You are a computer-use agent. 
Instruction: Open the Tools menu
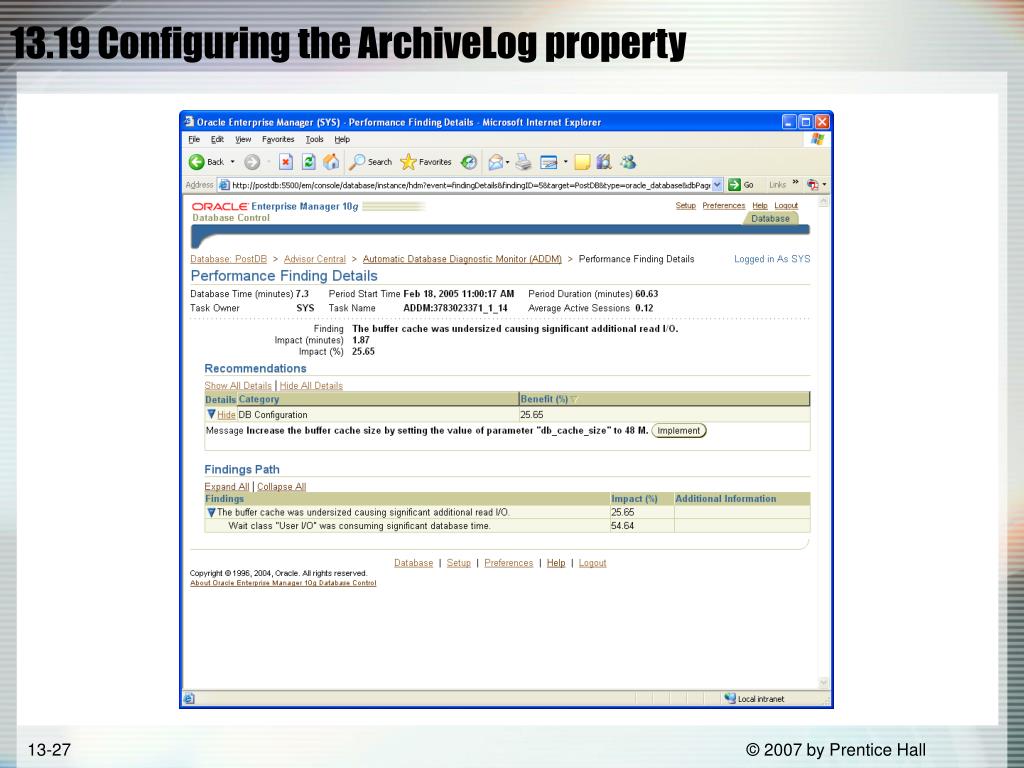coord(314,139)
